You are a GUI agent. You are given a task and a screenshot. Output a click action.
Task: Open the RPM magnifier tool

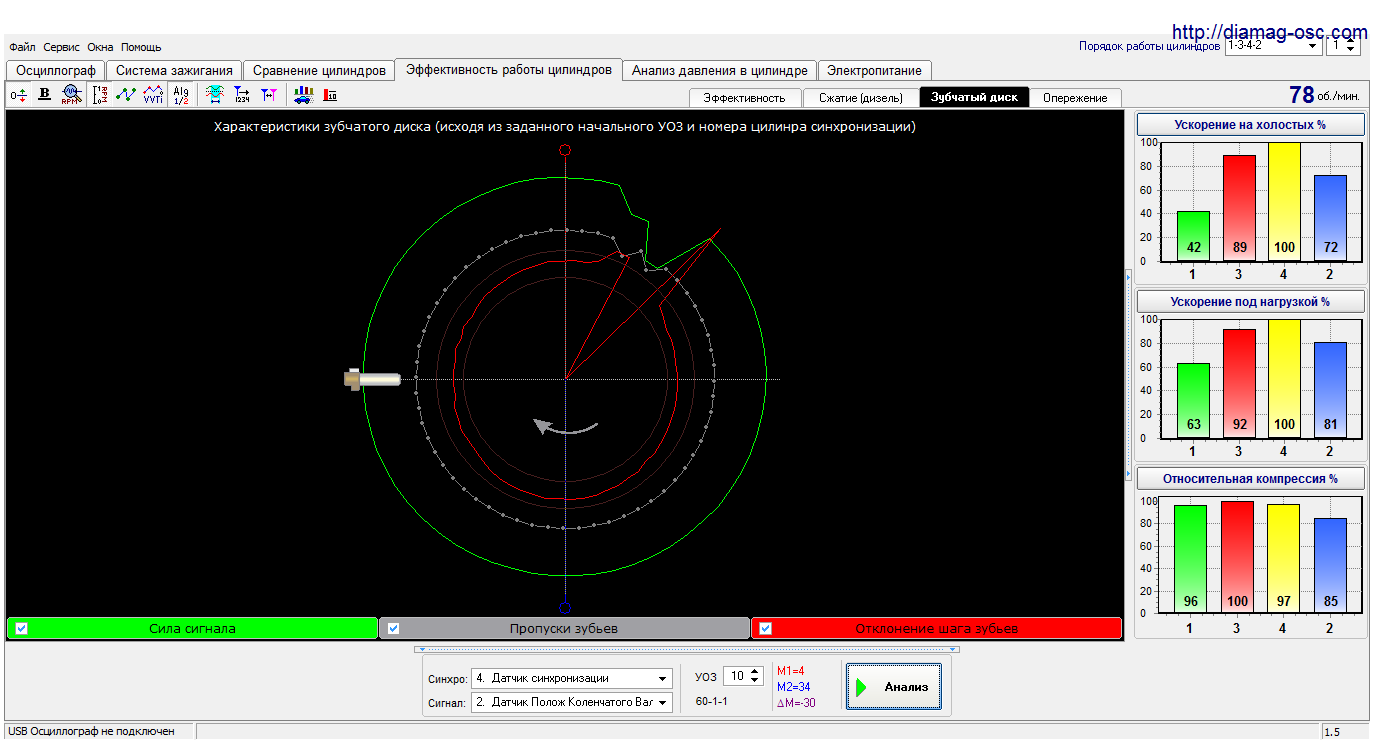click(70, 95)
